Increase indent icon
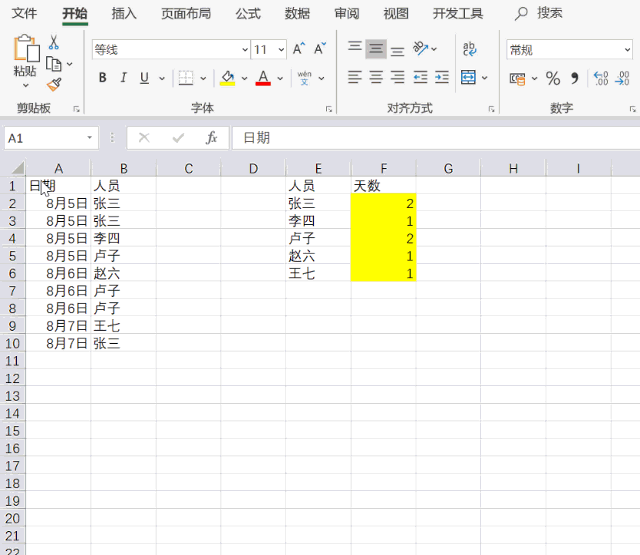 click(442, 77)
